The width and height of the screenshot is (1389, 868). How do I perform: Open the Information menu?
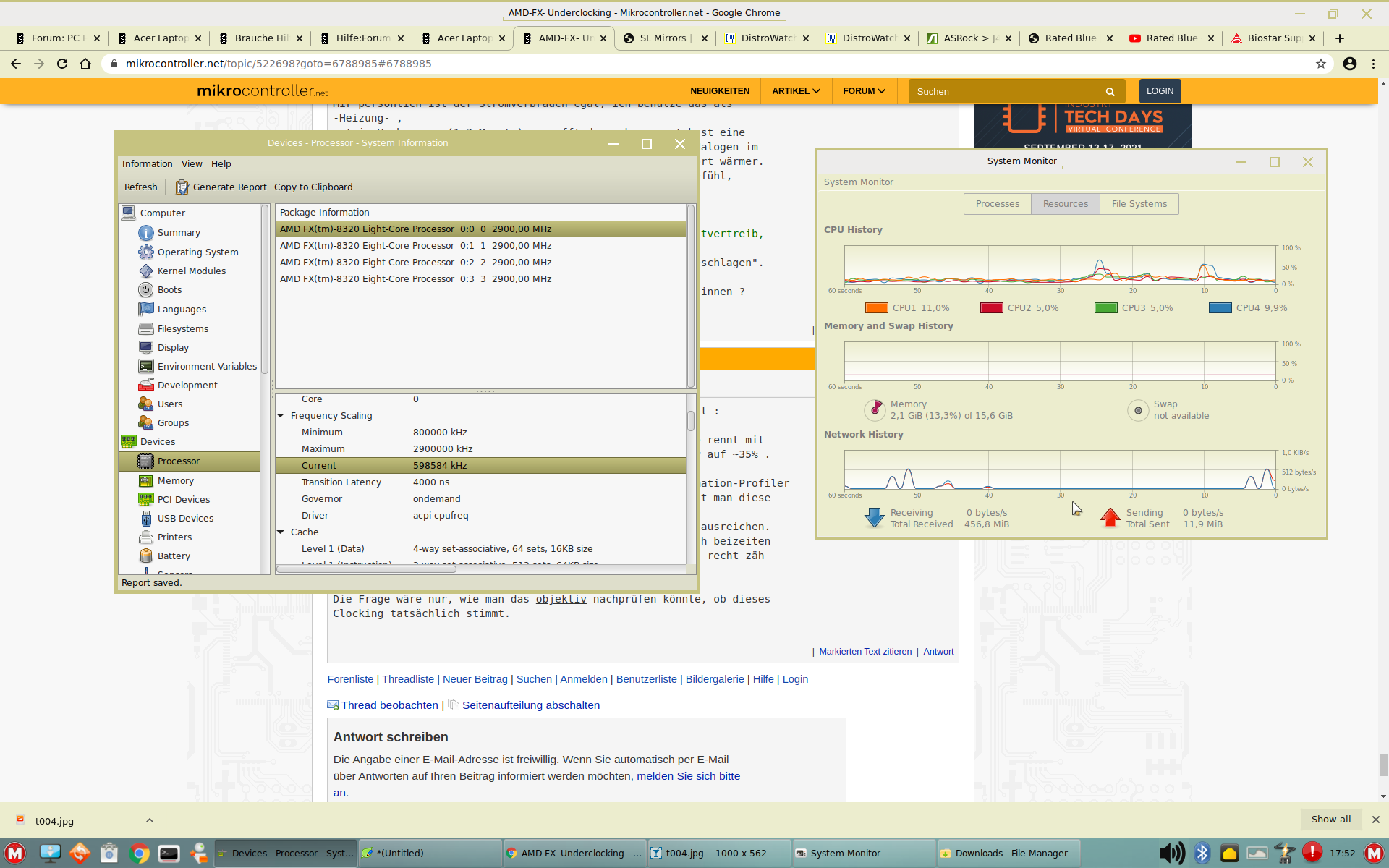147,164
